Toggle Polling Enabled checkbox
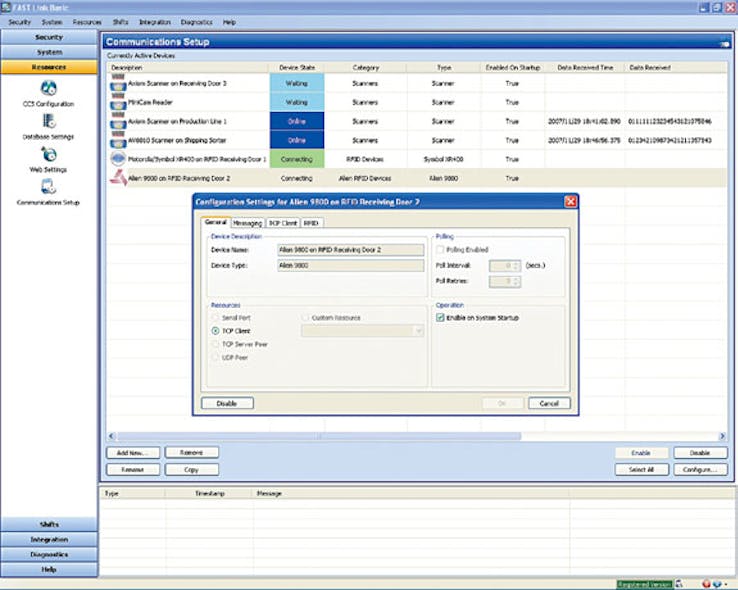 [x=440, y=249]
